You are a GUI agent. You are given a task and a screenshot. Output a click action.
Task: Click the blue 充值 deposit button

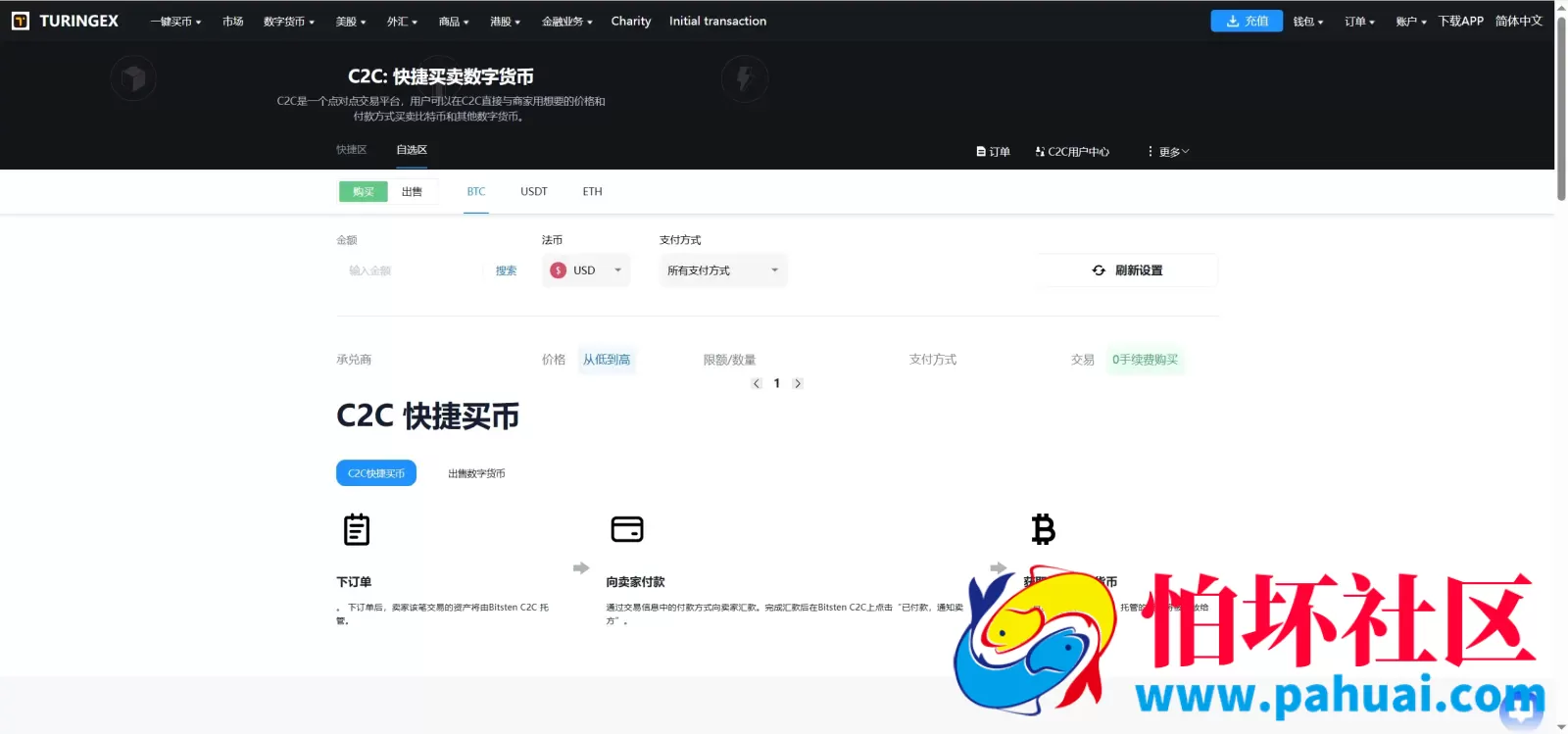1247,21
